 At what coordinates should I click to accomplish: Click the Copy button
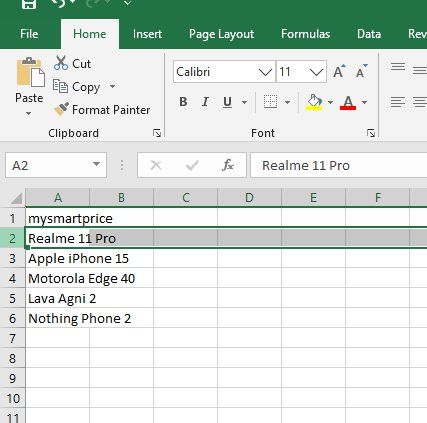pyautogui.click(x=77, y=87)
